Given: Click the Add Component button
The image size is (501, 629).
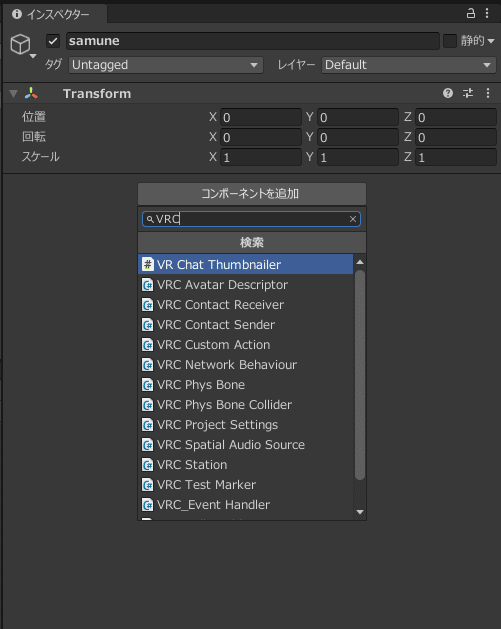Looking at the screenshot, I should click(252, 194).
